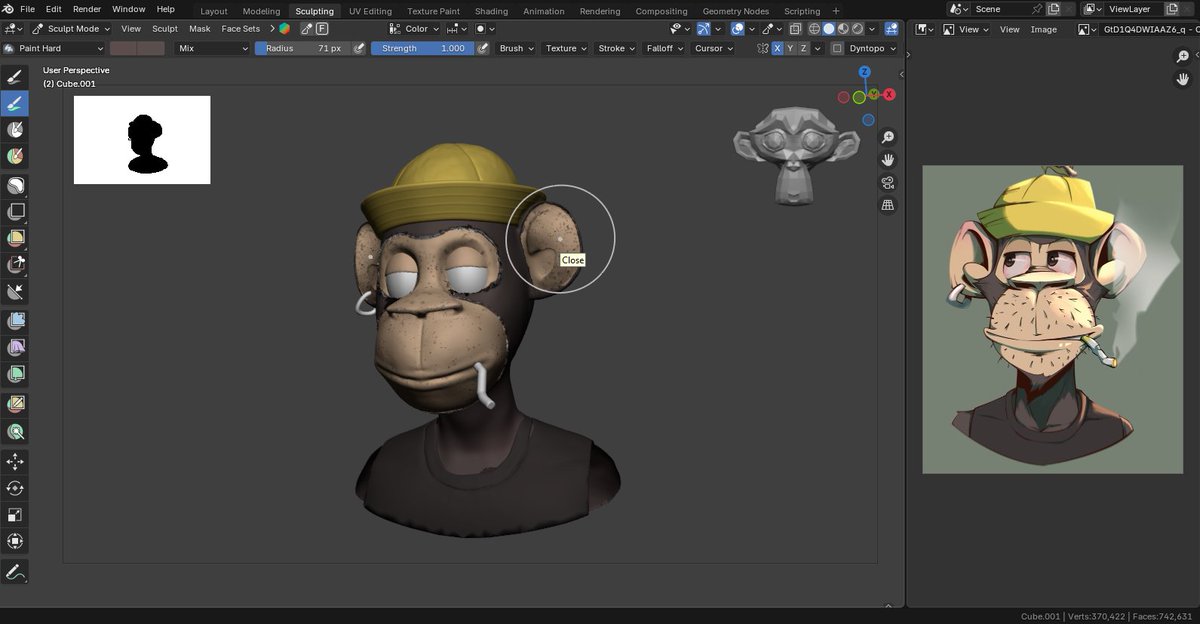Screen dimensions: 1200x624
Task: Expand the Stroke settings dropdown
Action: tap(615, 48)
